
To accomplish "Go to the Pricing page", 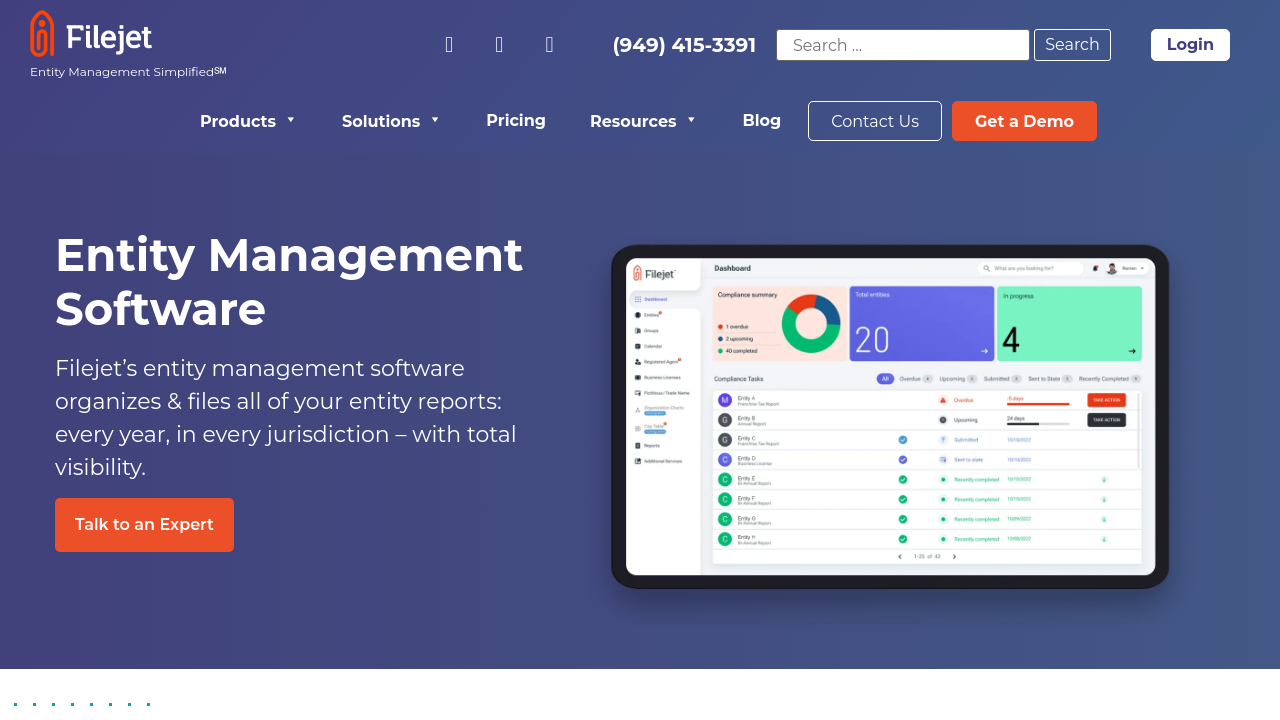I will [516, 120].
